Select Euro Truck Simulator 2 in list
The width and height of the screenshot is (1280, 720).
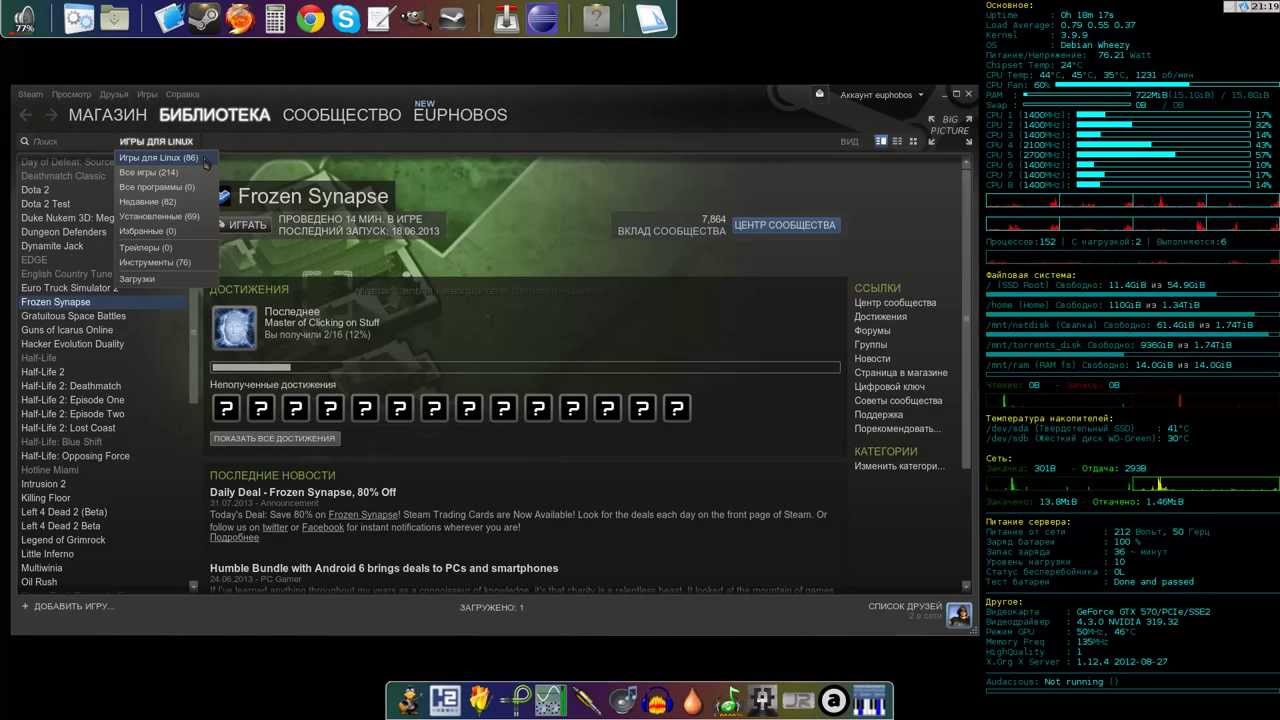[68, 288]
